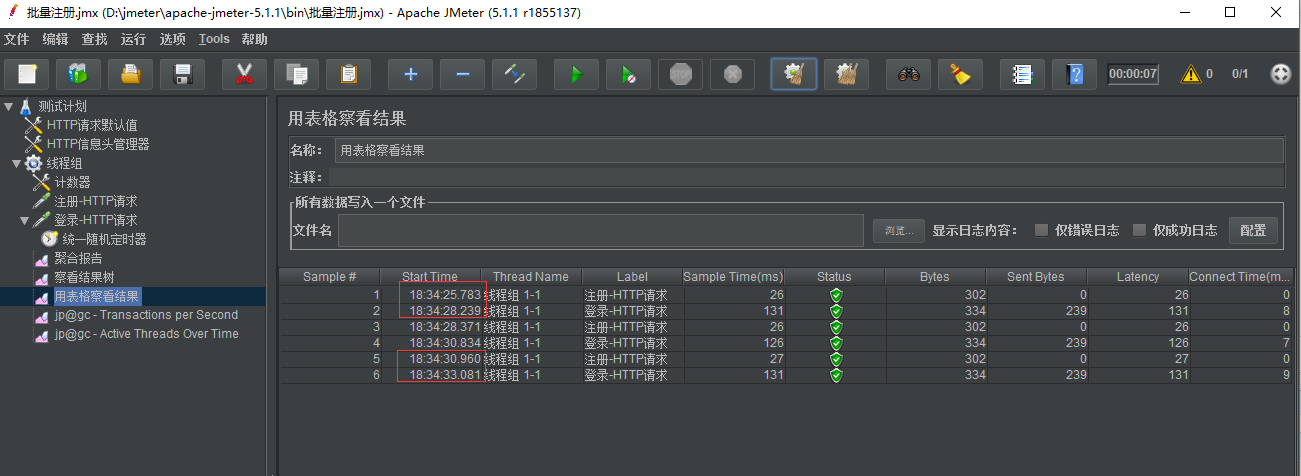Image resolution: width=1301 pixels, height=476 pixels.
Task: Sort by the Sent Bytes column header
Action: coord(1036,277)
